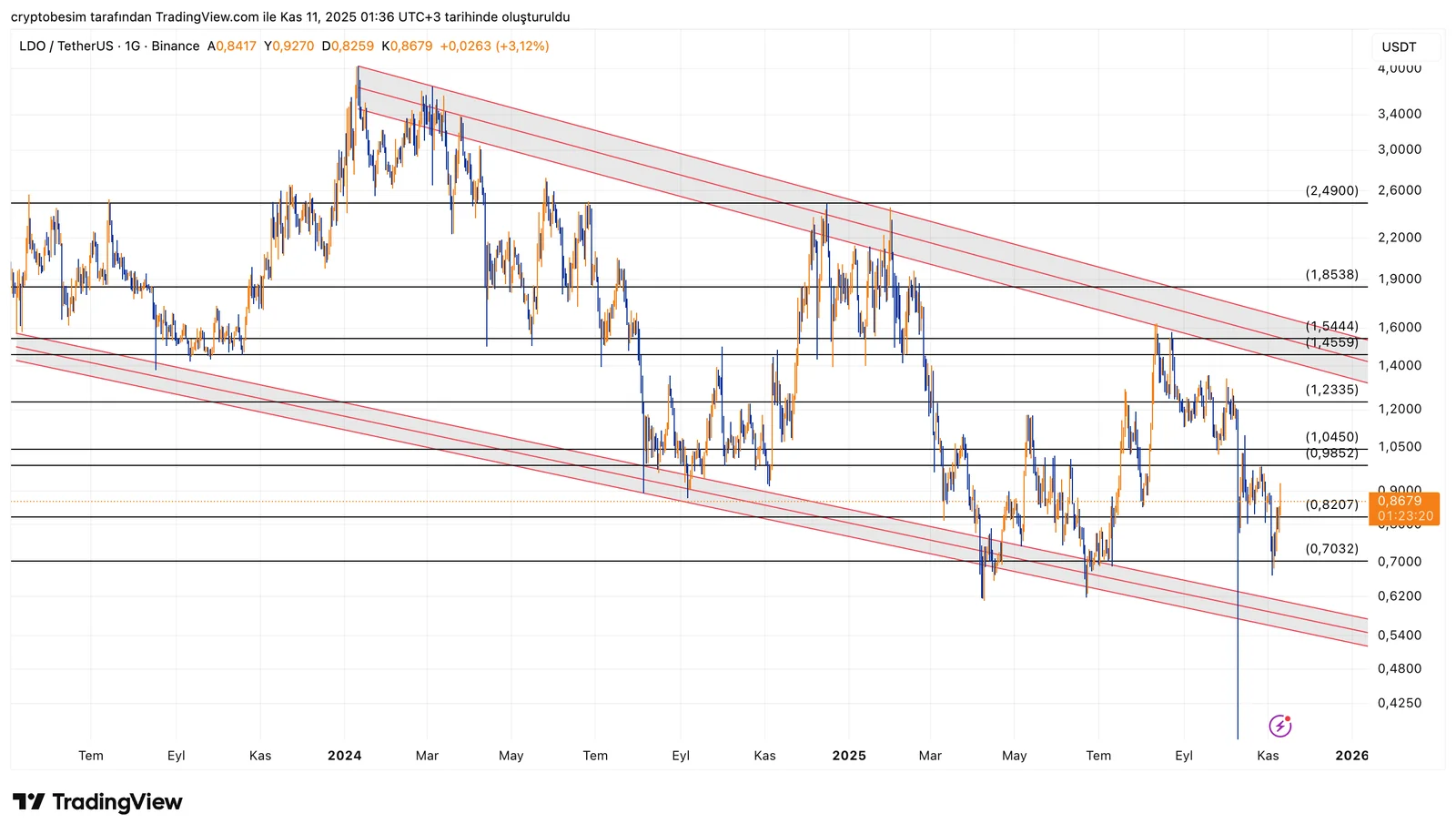
Task: Click the Binance exchange label
Action: pyautogui.click(x=176, y=46)
